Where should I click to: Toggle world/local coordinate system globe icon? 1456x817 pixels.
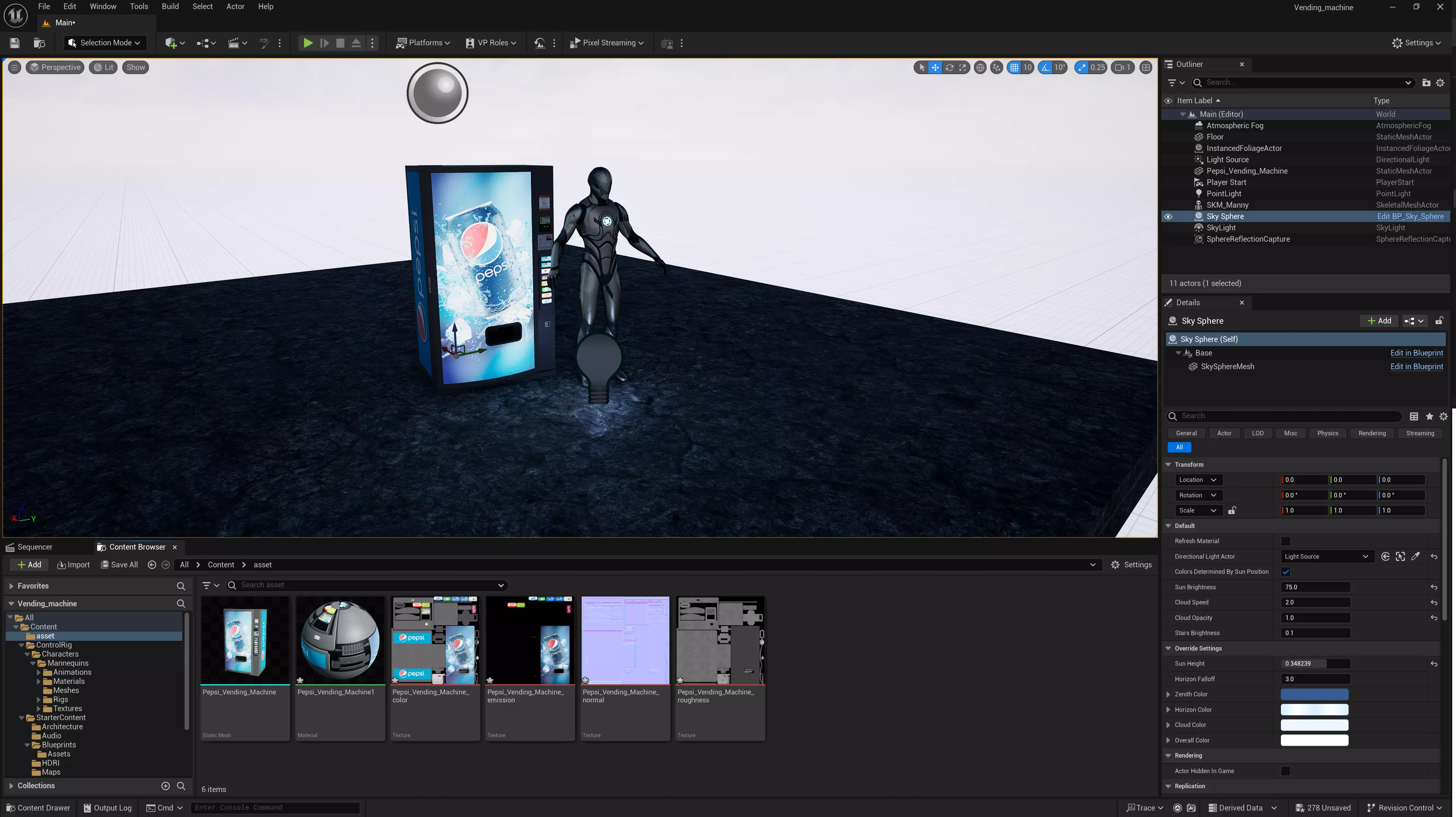point(980,67)
